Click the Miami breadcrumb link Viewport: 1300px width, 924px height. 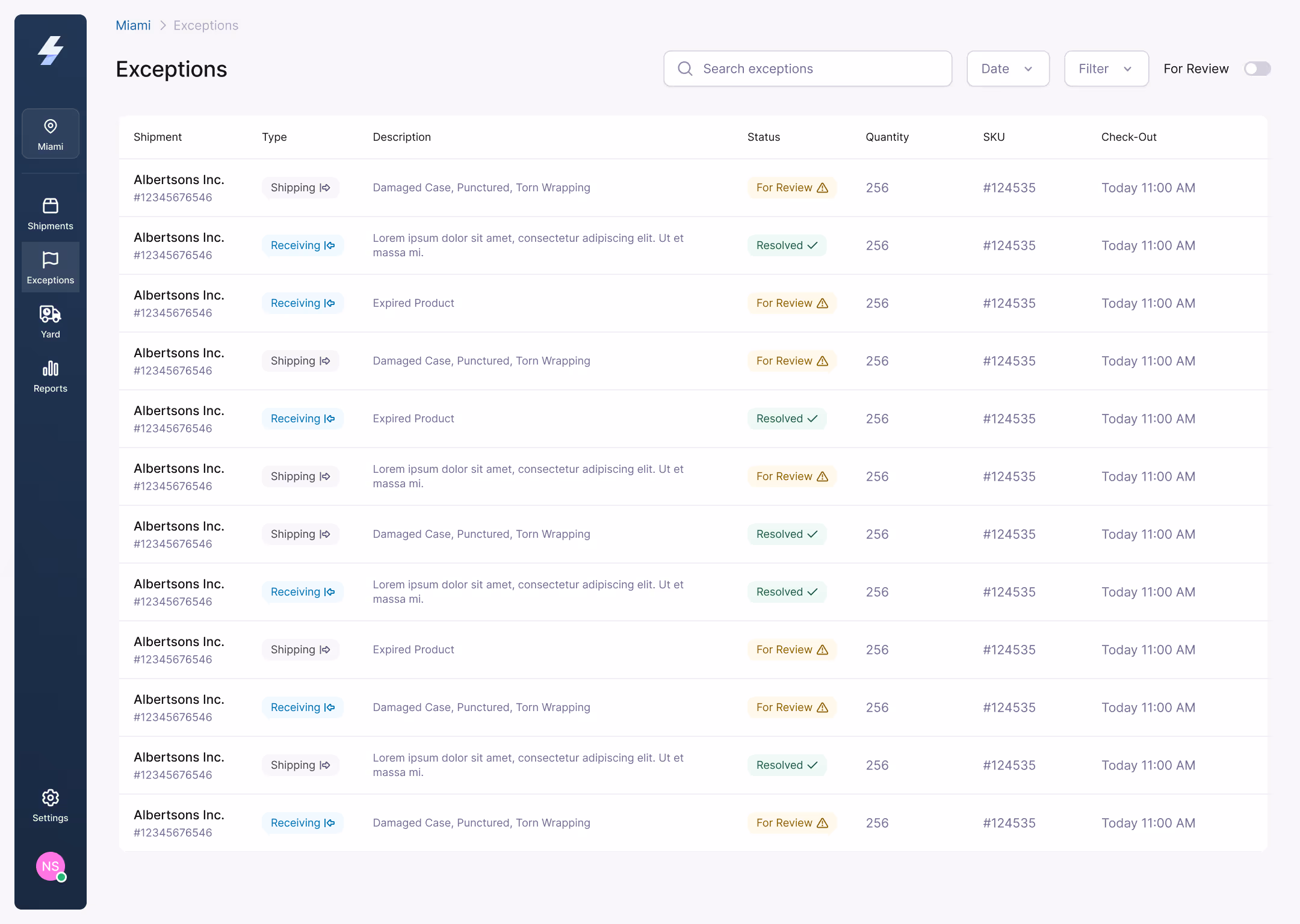[133, 25]
